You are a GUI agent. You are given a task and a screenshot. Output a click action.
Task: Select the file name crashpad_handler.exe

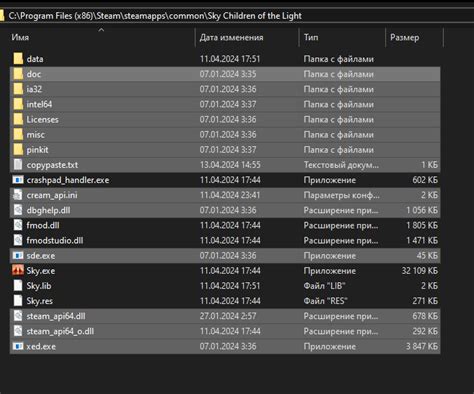pos(68,180)
